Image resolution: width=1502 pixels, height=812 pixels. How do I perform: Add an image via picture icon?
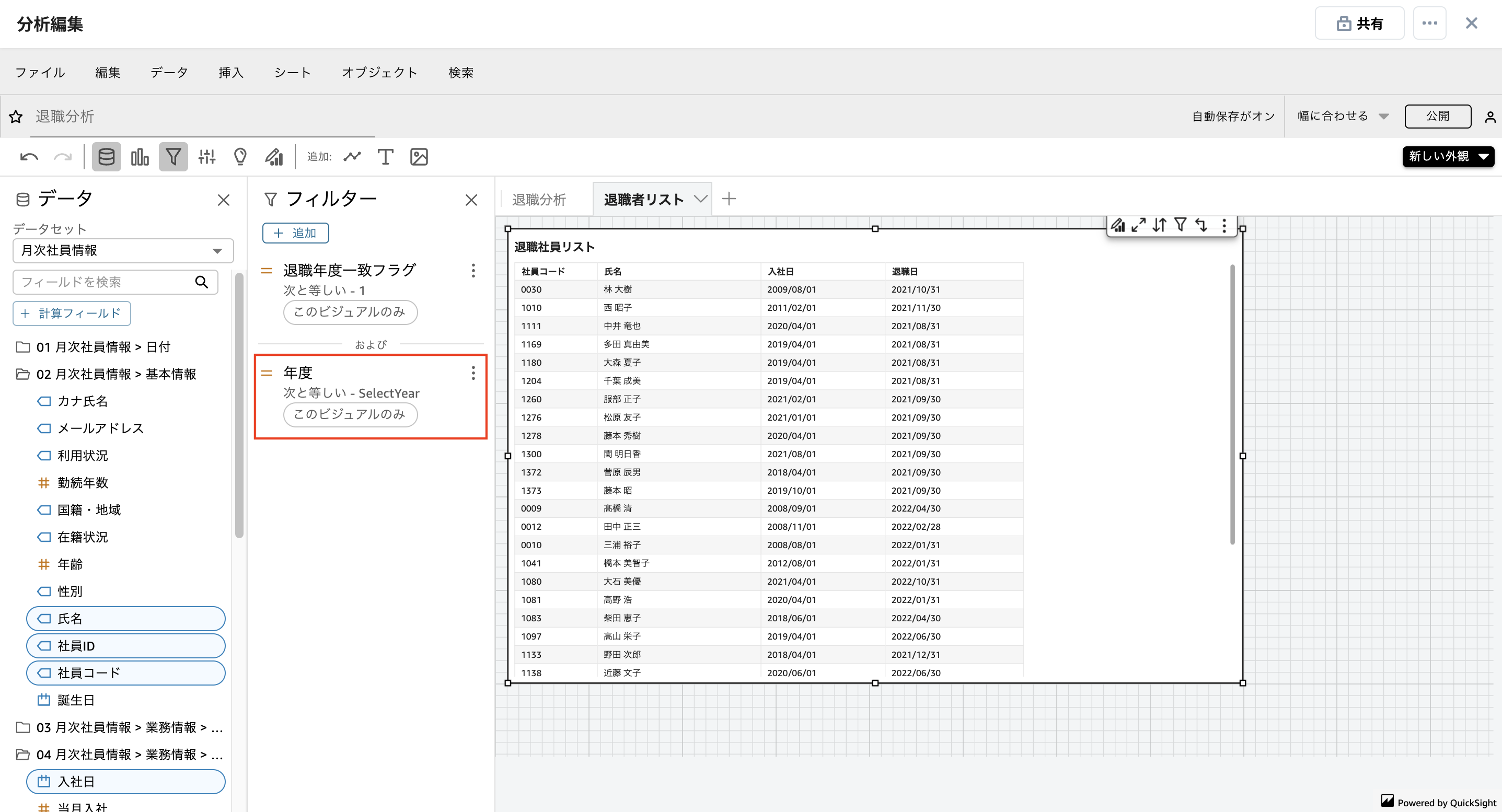coord(419,157)
